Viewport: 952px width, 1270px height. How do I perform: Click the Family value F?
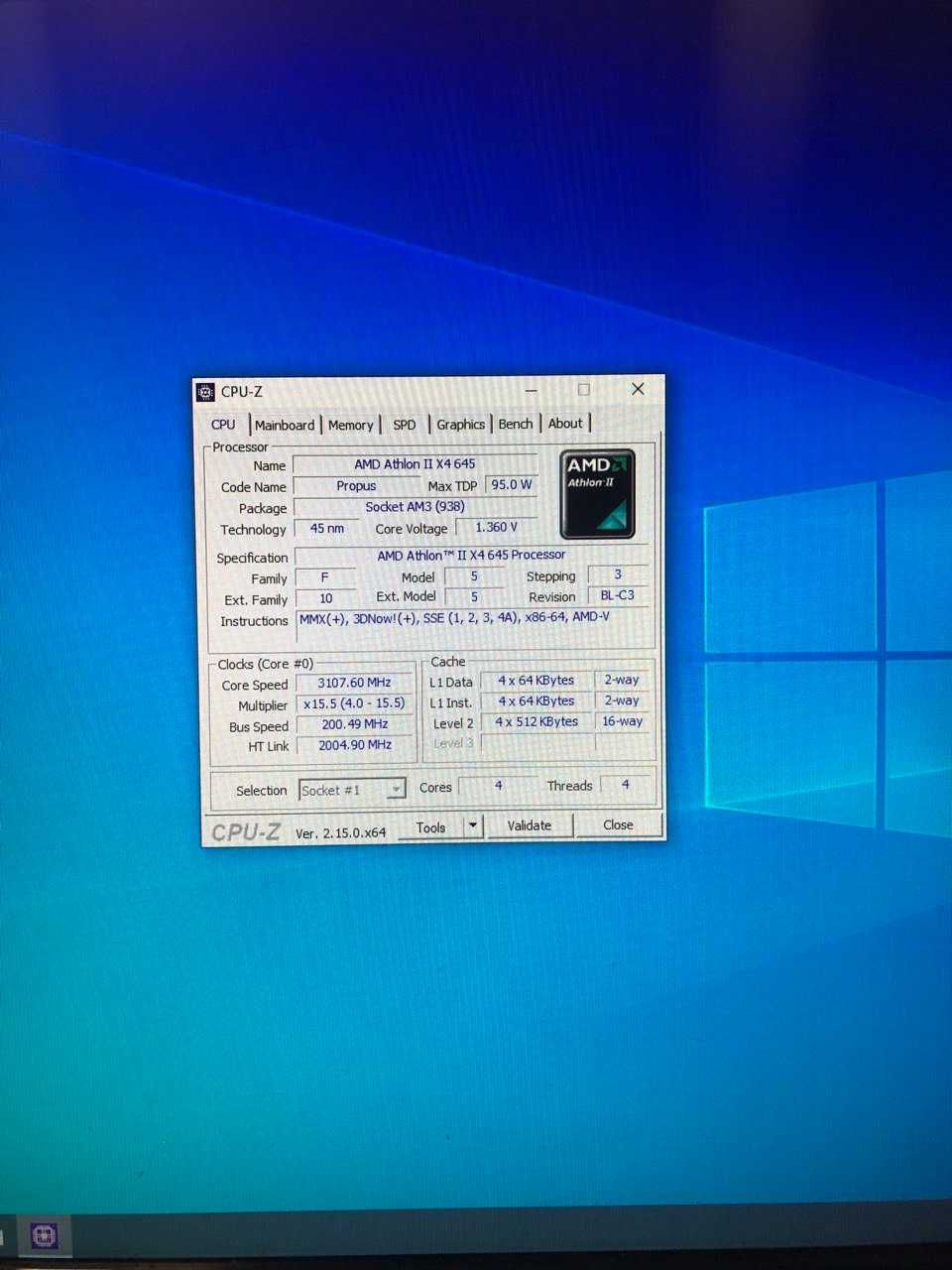pyautogui.click(x=325, y=577)
